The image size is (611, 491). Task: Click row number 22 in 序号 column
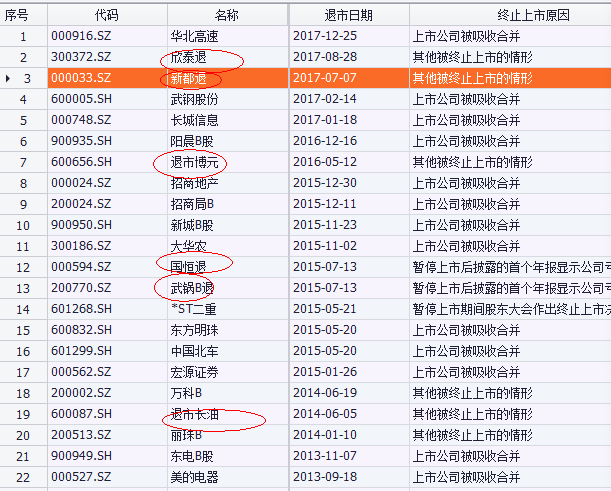tap(23, 477)
